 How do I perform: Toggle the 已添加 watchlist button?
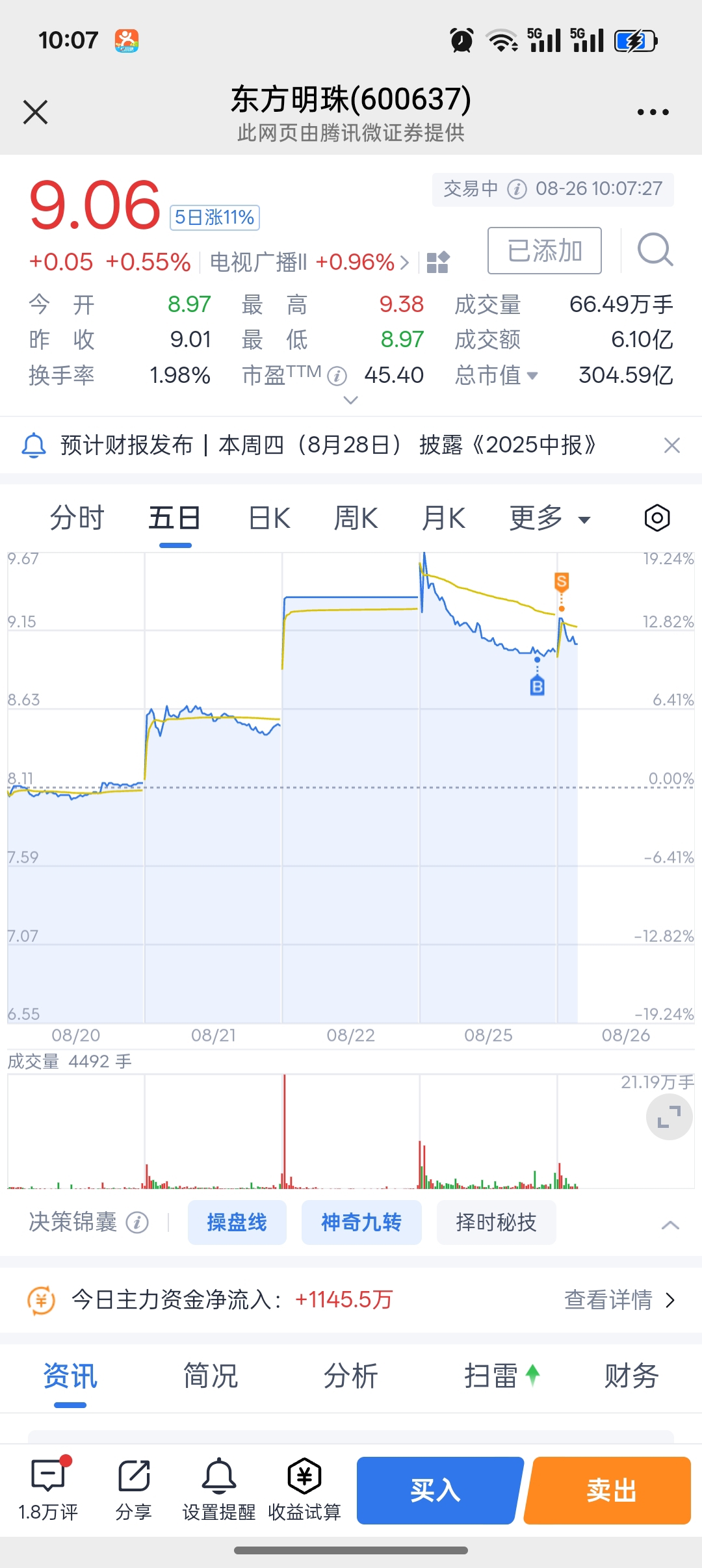[545, 251]
